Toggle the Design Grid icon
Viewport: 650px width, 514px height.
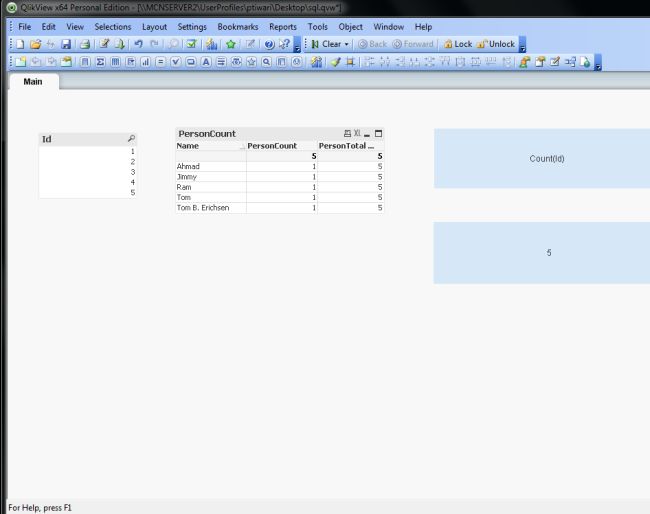tap(351, 62)
